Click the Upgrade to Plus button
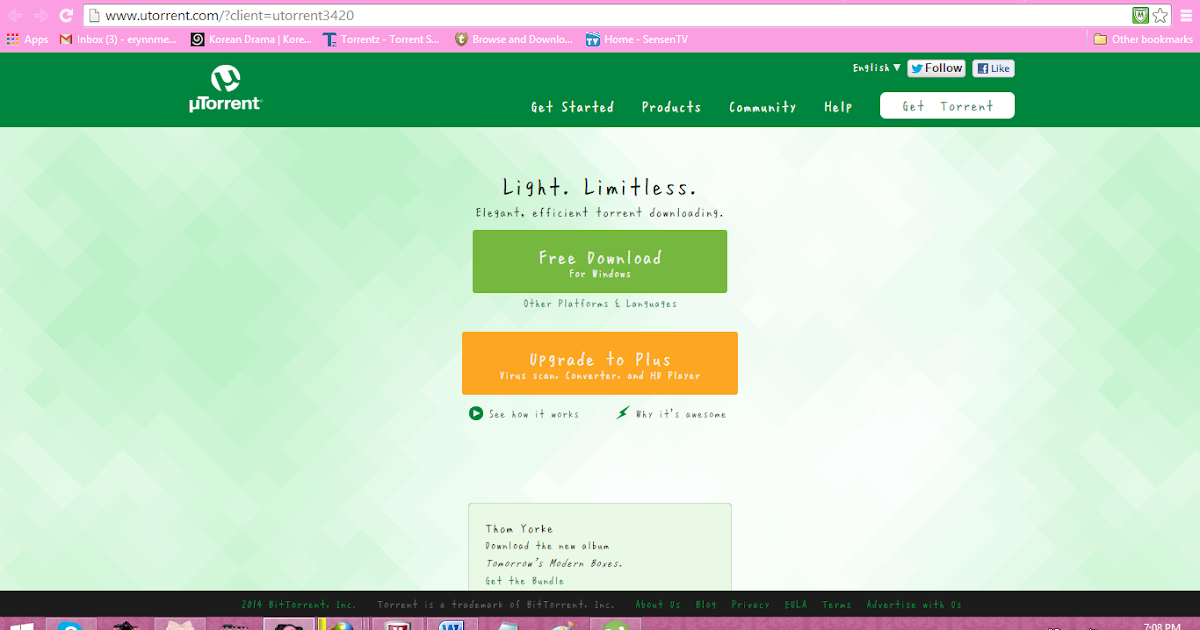 coord(600,363)
